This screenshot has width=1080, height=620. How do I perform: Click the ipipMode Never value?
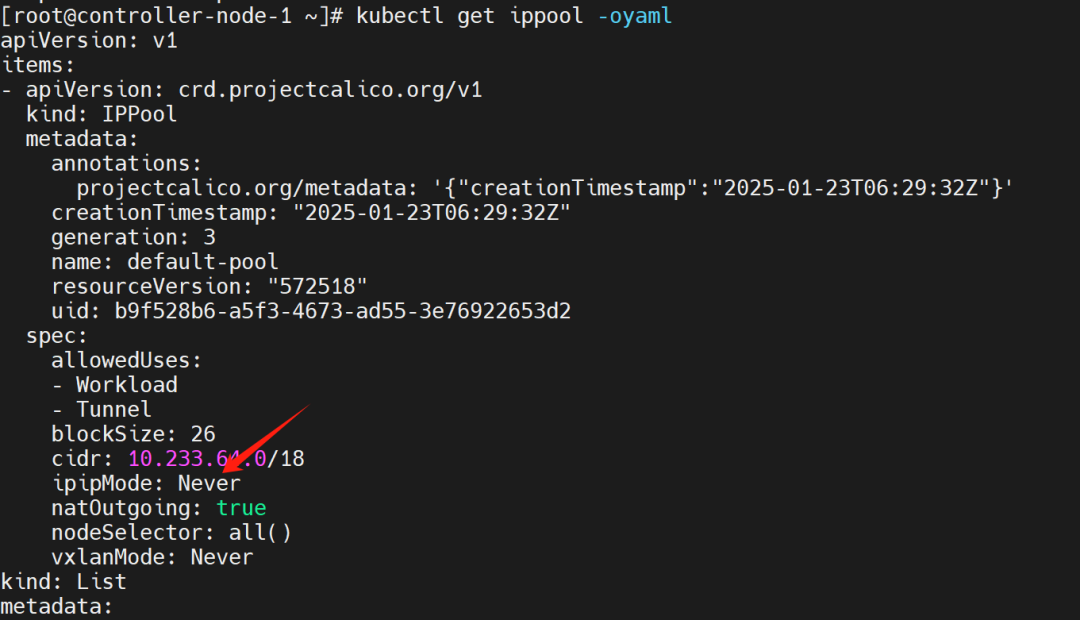(209, 484)
